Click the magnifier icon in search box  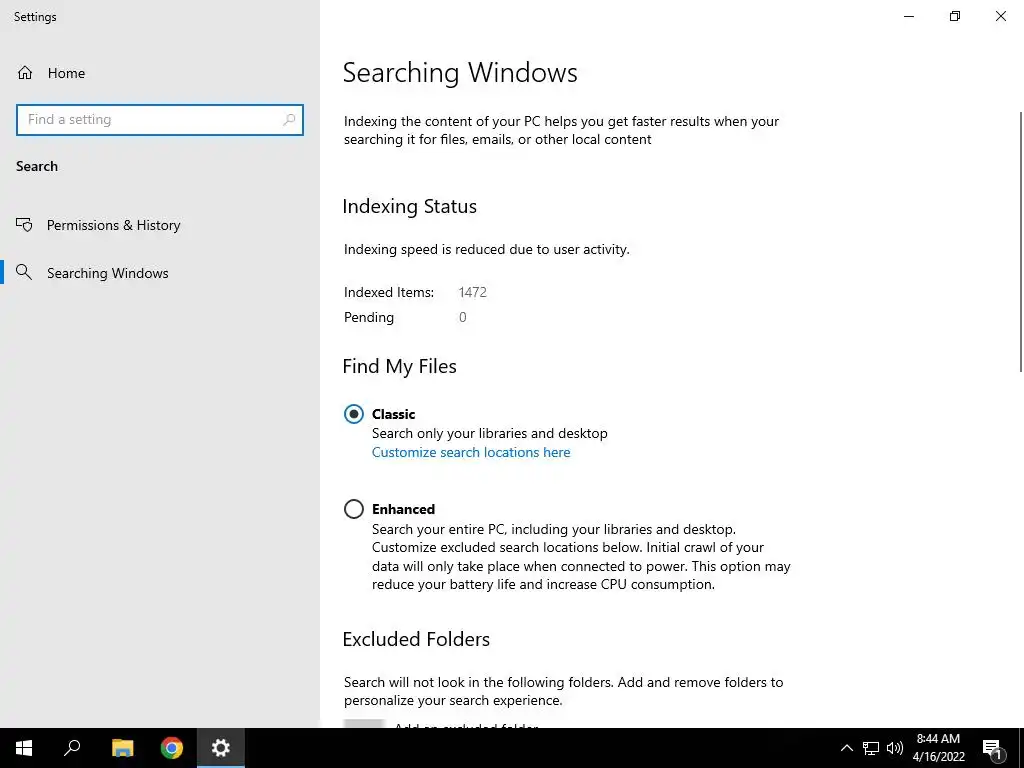(289, 120)
